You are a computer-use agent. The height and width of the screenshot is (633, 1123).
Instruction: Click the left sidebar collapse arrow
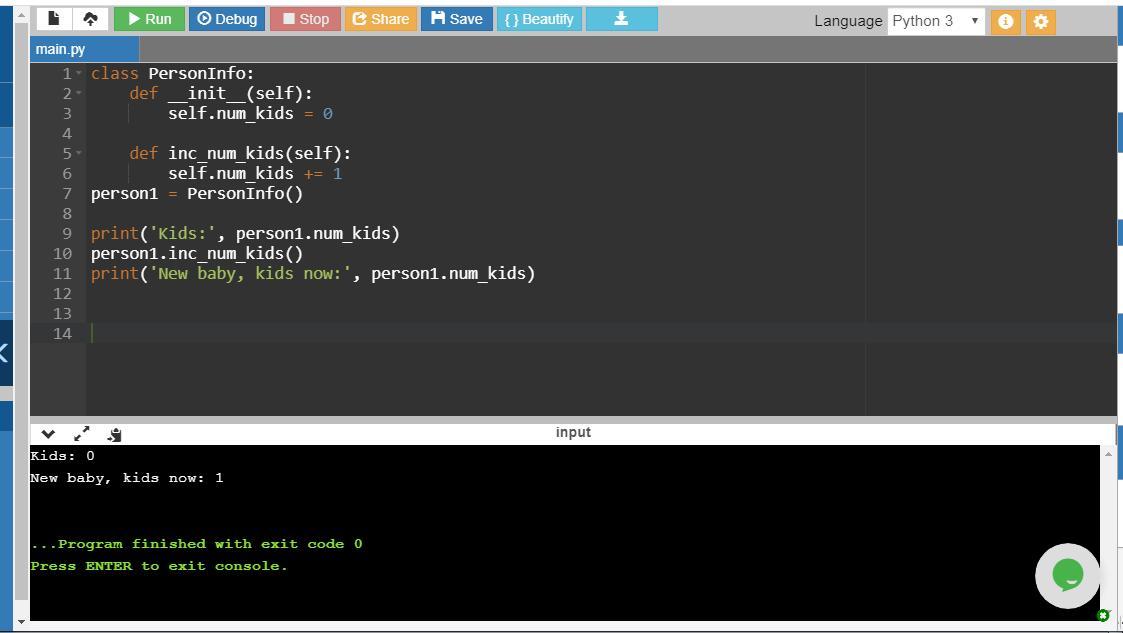pyautogui.click(x=4, y=352)
